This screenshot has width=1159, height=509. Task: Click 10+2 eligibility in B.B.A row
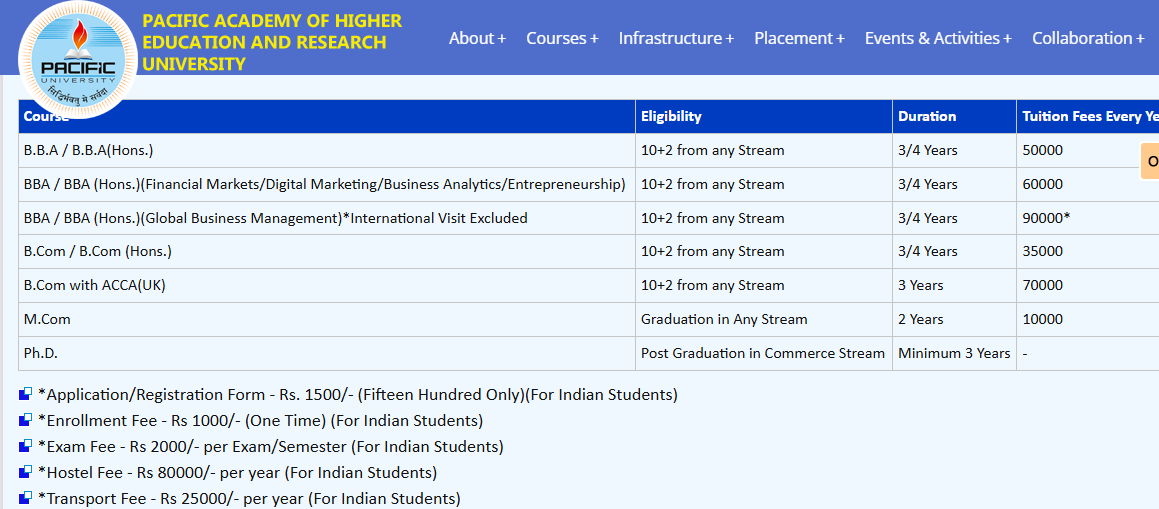coord(764,151)
